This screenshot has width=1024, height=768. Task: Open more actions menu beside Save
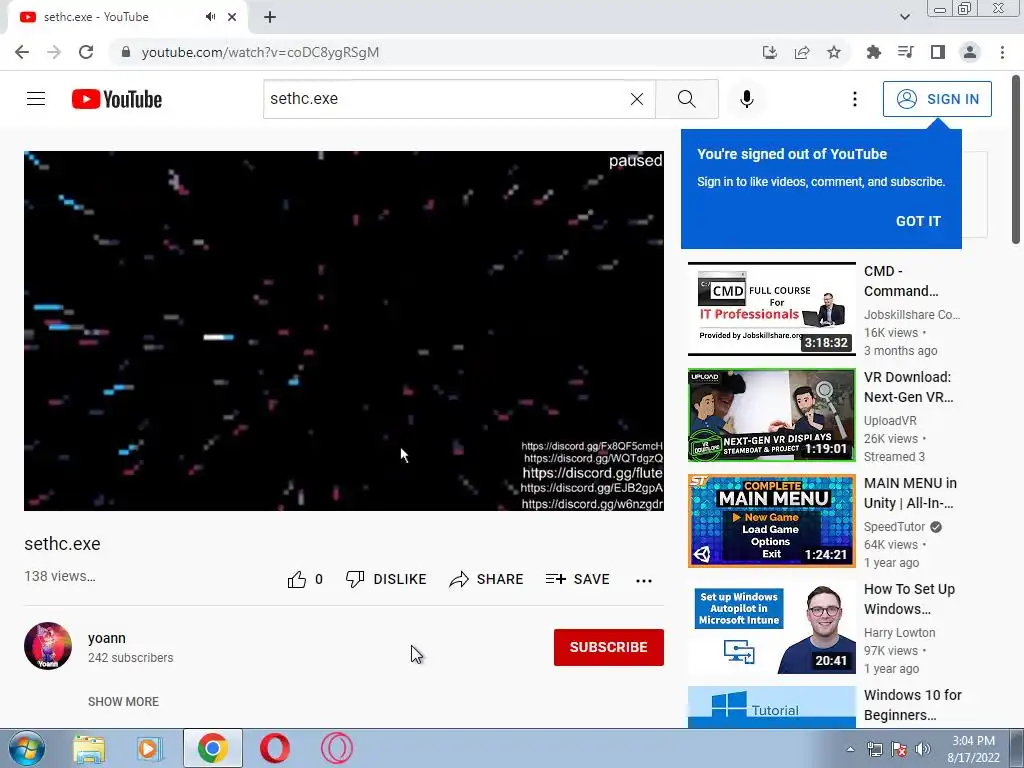point(644,581)
